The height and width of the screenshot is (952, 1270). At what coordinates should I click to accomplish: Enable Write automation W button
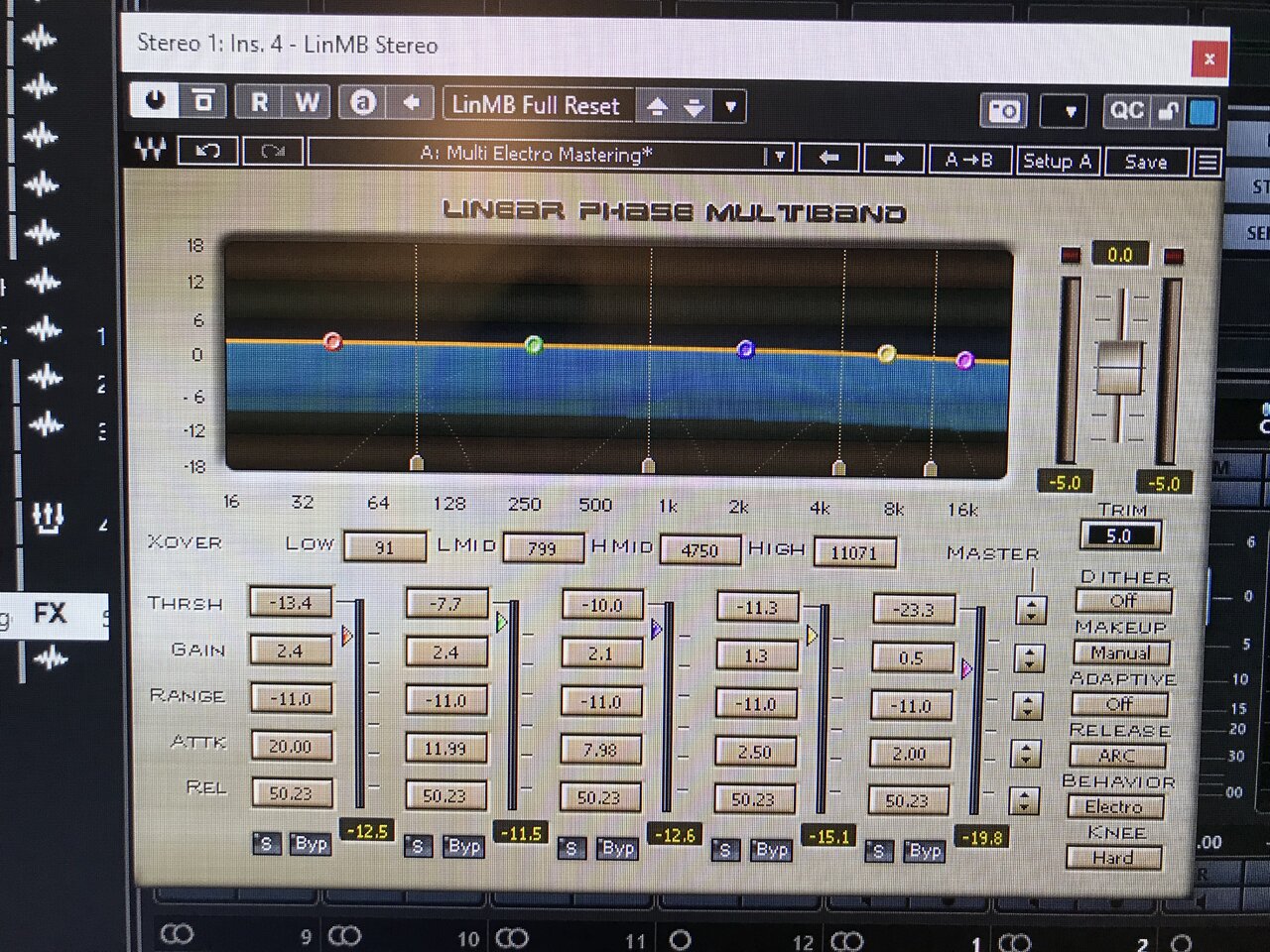pyautogui.click(x=307, y=102)
